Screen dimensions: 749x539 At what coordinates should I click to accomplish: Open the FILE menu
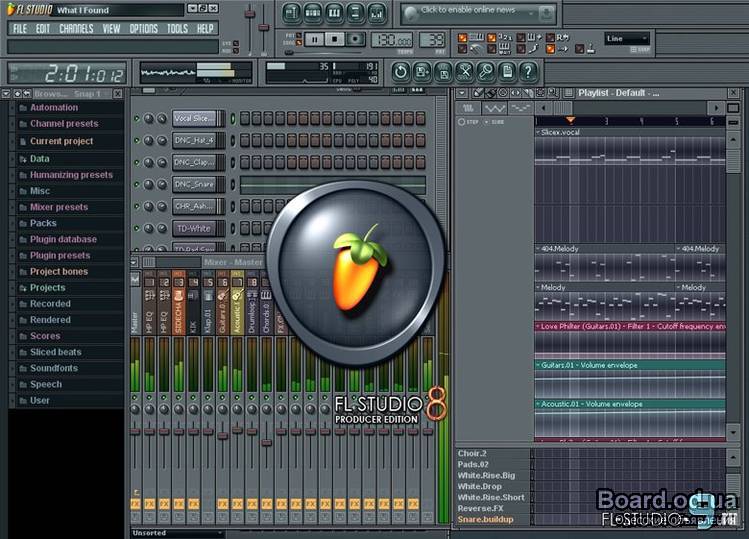[20, 29]
